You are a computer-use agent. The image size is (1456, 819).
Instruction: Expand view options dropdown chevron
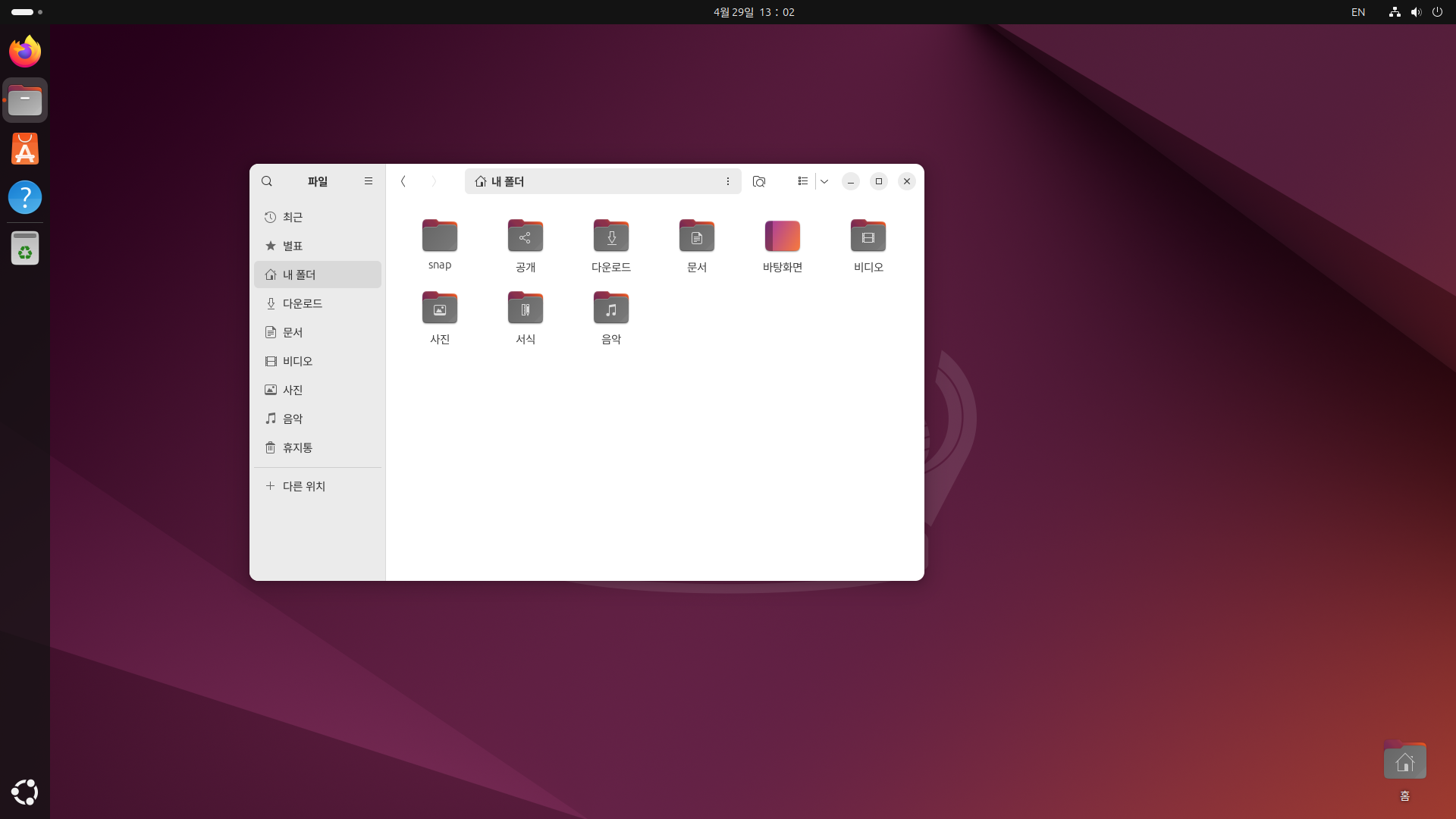pos(824,181)
